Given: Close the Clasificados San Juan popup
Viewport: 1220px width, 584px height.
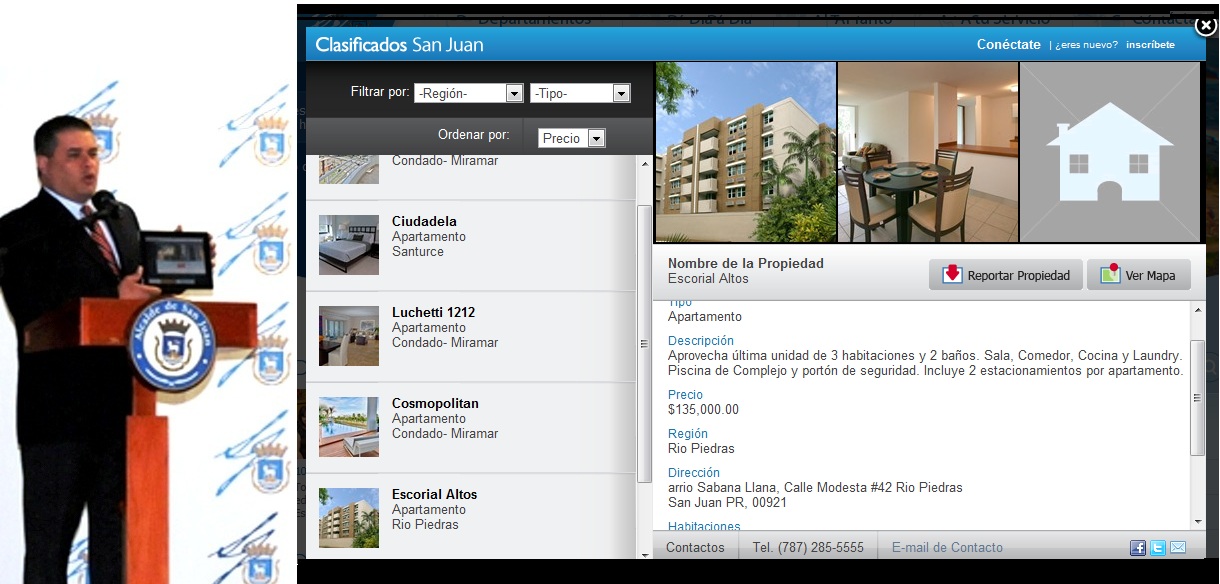Looking at the screenshot, I should pos(1205,27).
